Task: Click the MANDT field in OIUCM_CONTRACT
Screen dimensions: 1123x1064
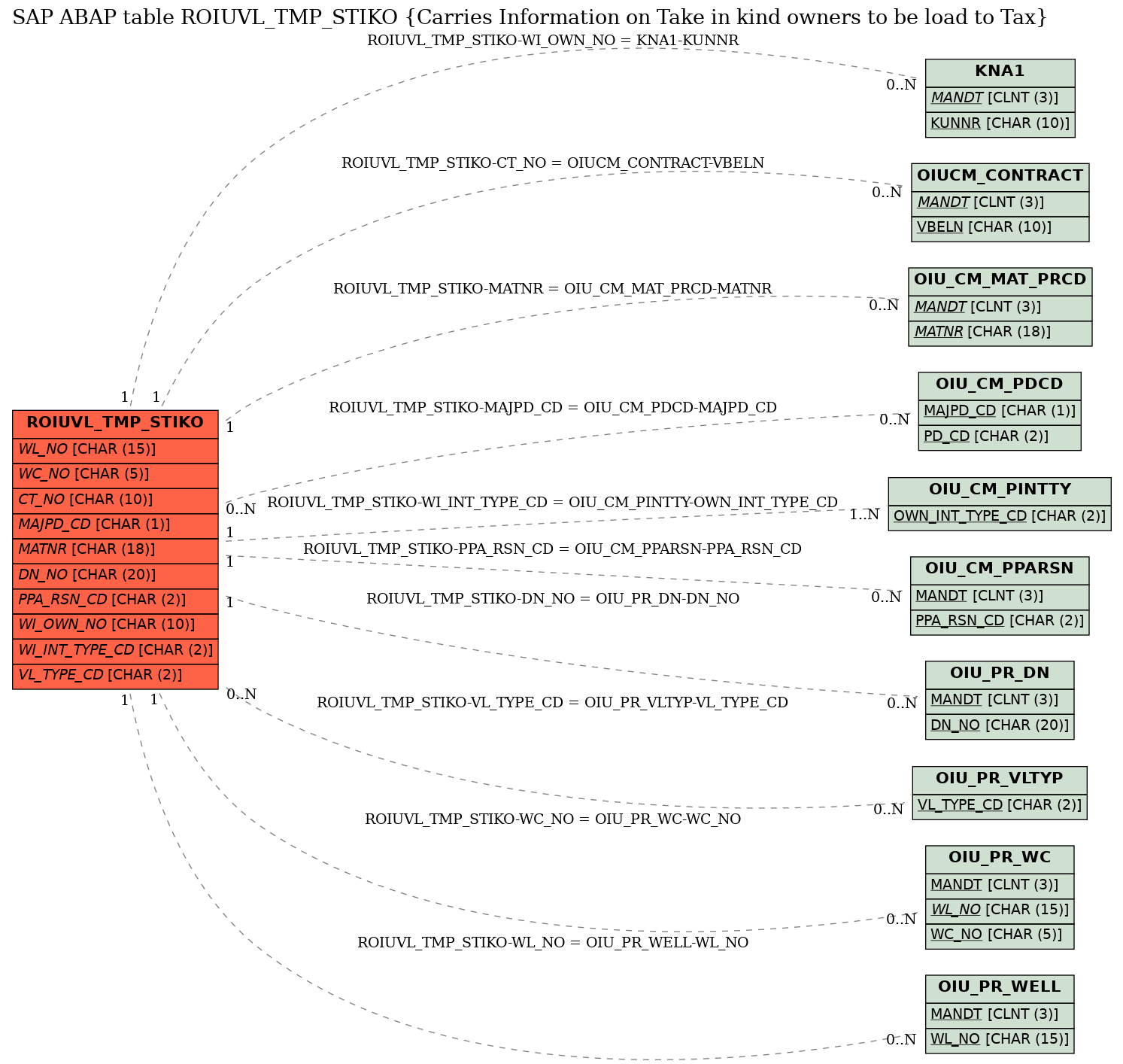Action: (x=1000, y=202)
